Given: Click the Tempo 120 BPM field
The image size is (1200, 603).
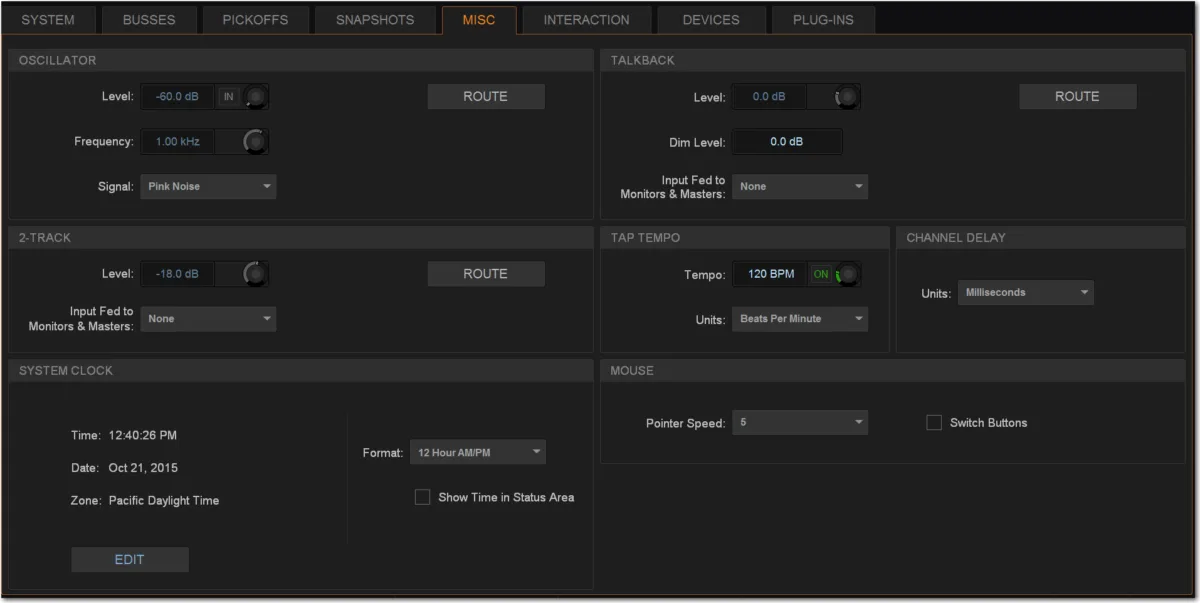Looking at the screenshot, I should click(769, 274).
